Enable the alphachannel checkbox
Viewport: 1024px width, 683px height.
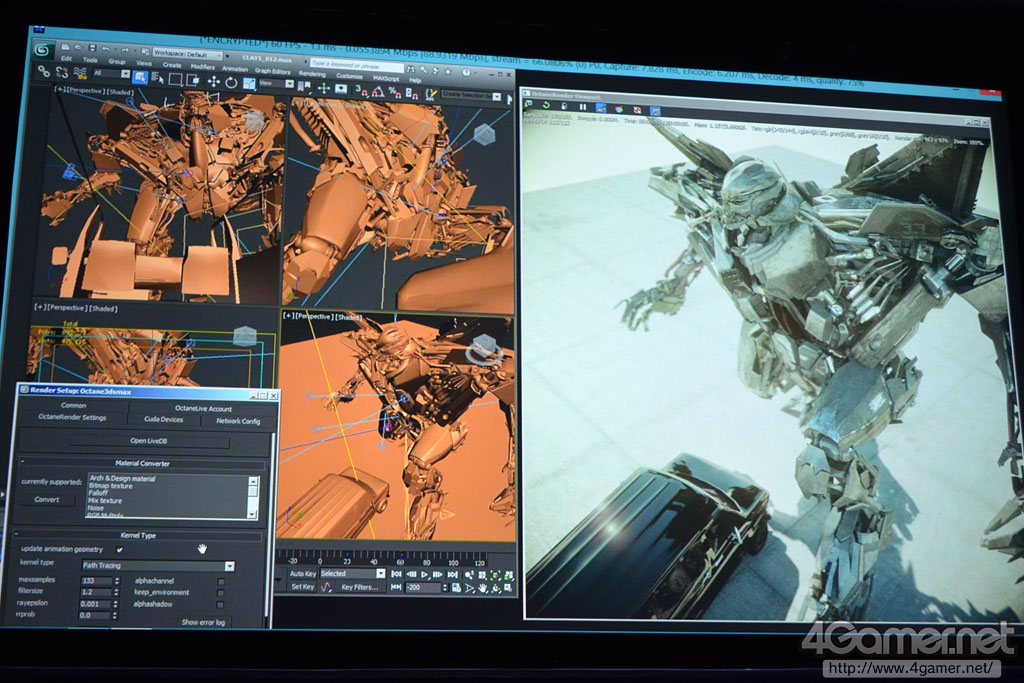click(x=221, y=580)
